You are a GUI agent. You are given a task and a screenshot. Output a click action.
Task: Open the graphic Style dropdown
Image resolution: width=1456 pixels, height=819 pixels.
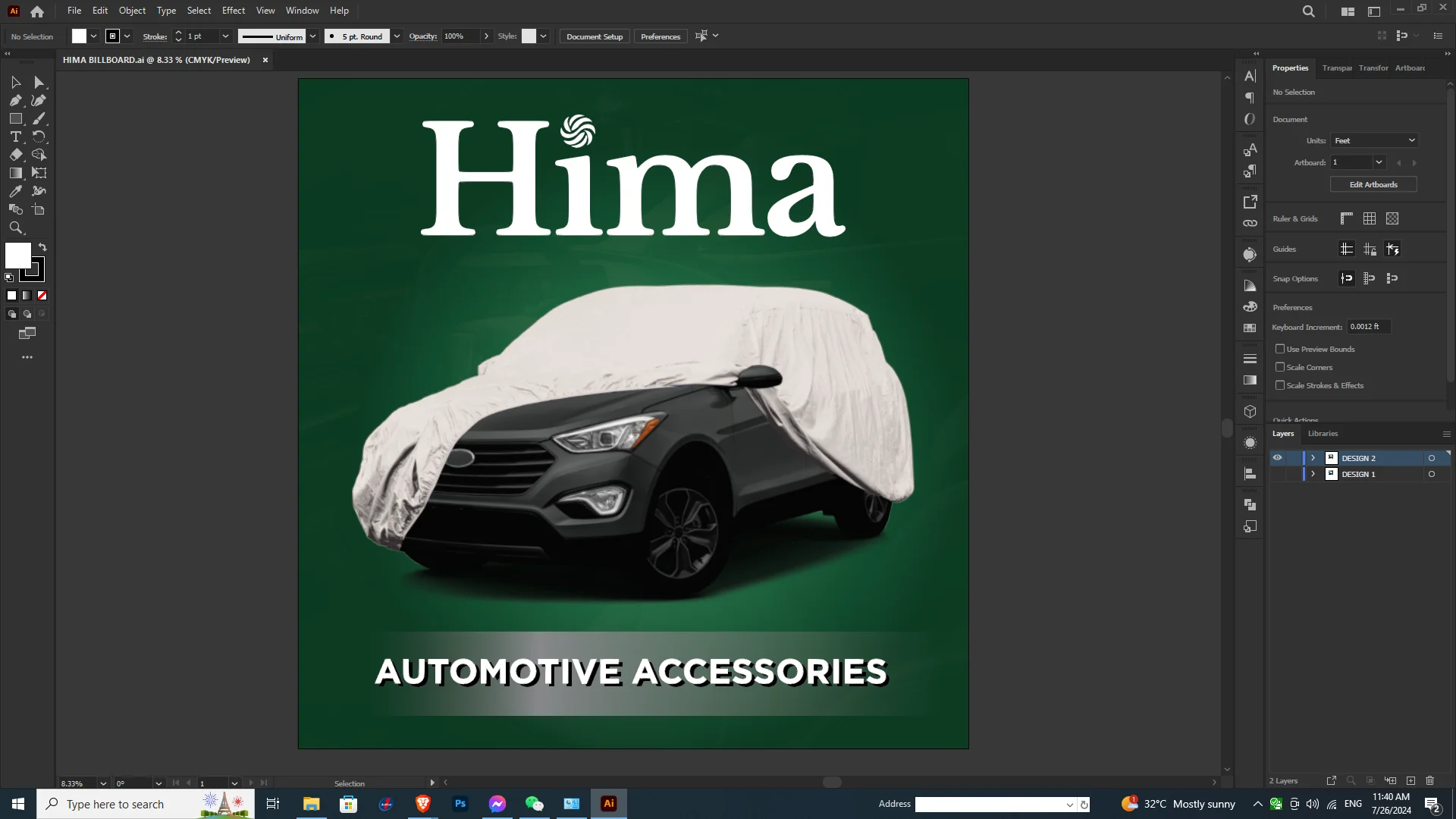coord(544,36)
